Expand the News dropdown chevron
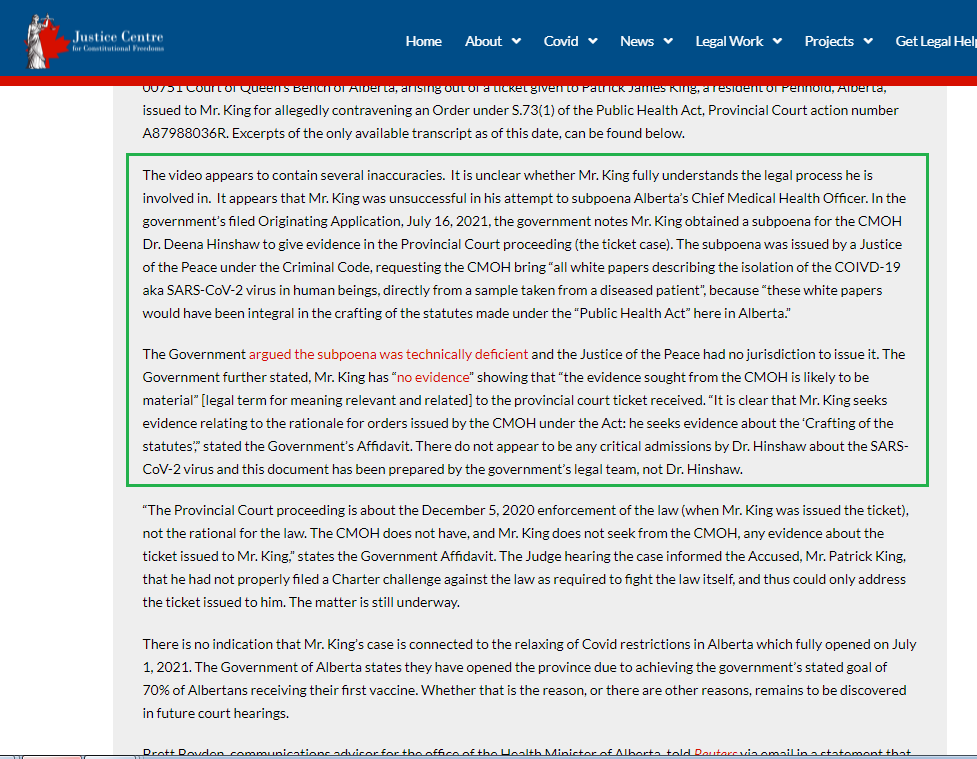This screenshot has height=759, width=977. tap(668, 41)
